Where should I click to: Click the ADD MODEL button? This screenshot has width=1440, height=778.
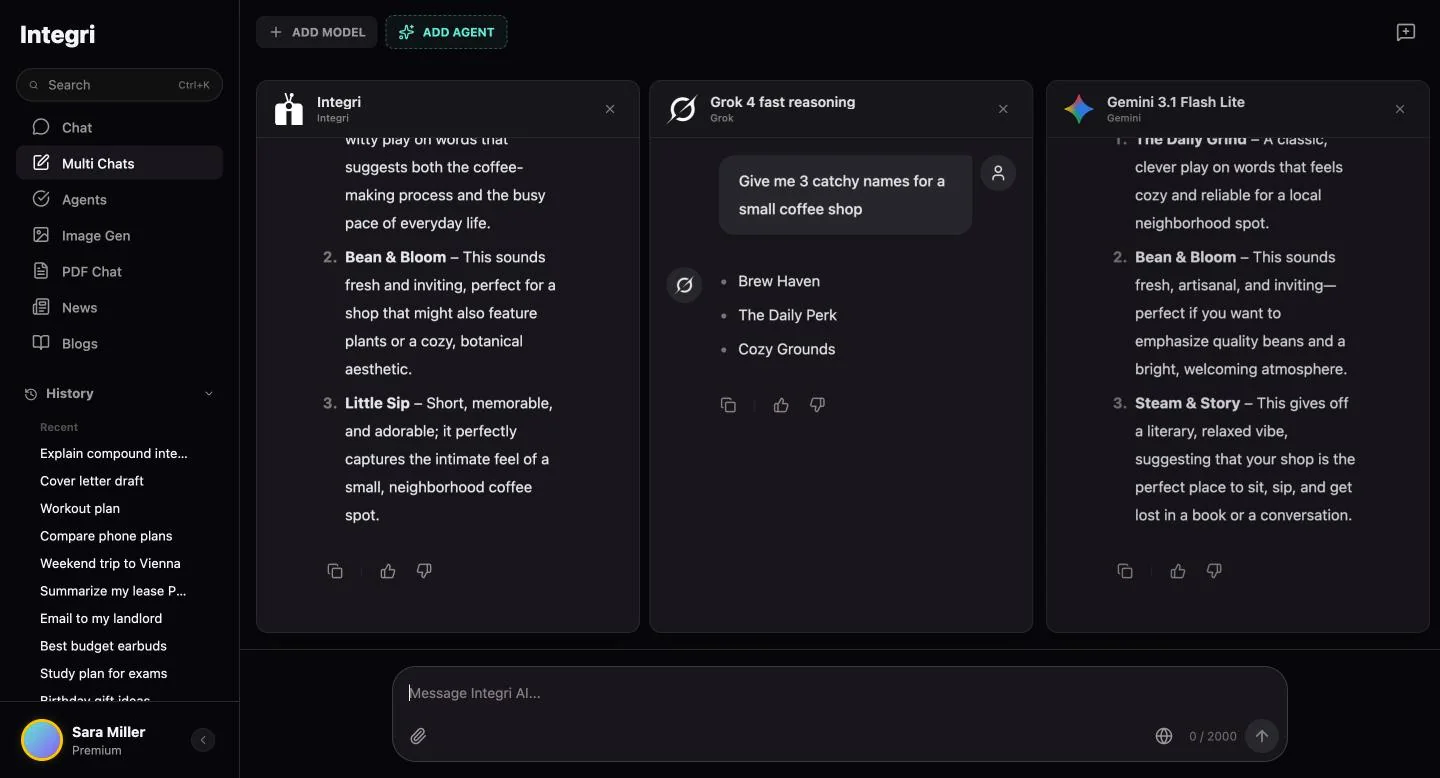pyautogui.click(x=317, y=32)
